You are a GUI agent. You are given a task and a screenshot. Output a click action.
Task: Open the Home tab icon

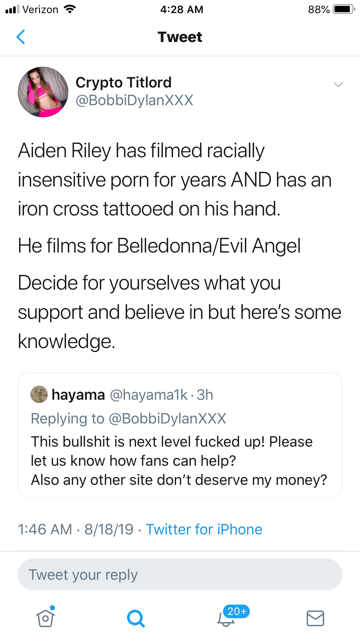tap(45, 617)
